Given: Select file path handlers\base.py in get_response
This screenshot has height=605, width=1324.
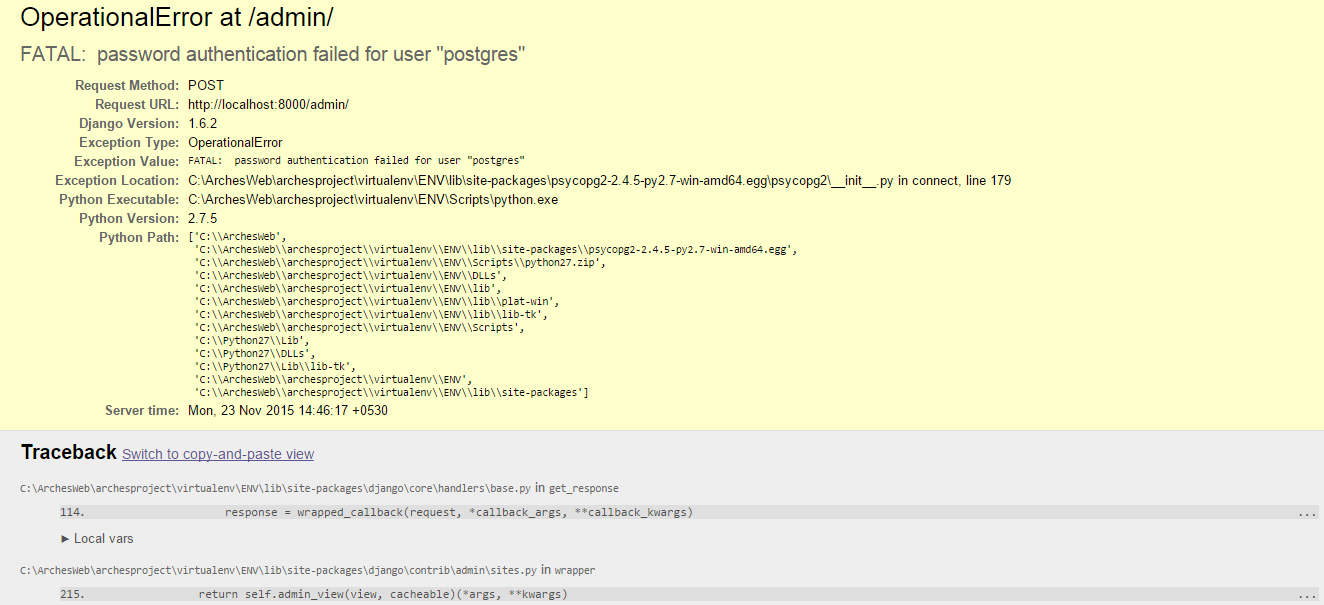Looking at the screenshot, I should point(275,489).
